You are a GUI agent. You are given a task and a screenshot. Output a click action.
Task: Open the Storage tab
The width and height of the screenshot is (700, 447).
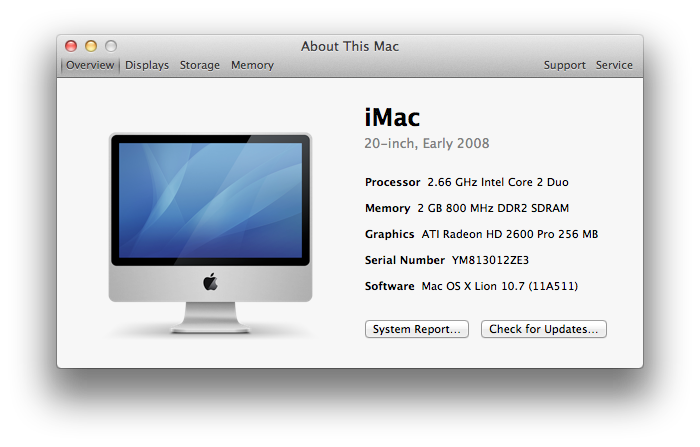pos(200,65)
